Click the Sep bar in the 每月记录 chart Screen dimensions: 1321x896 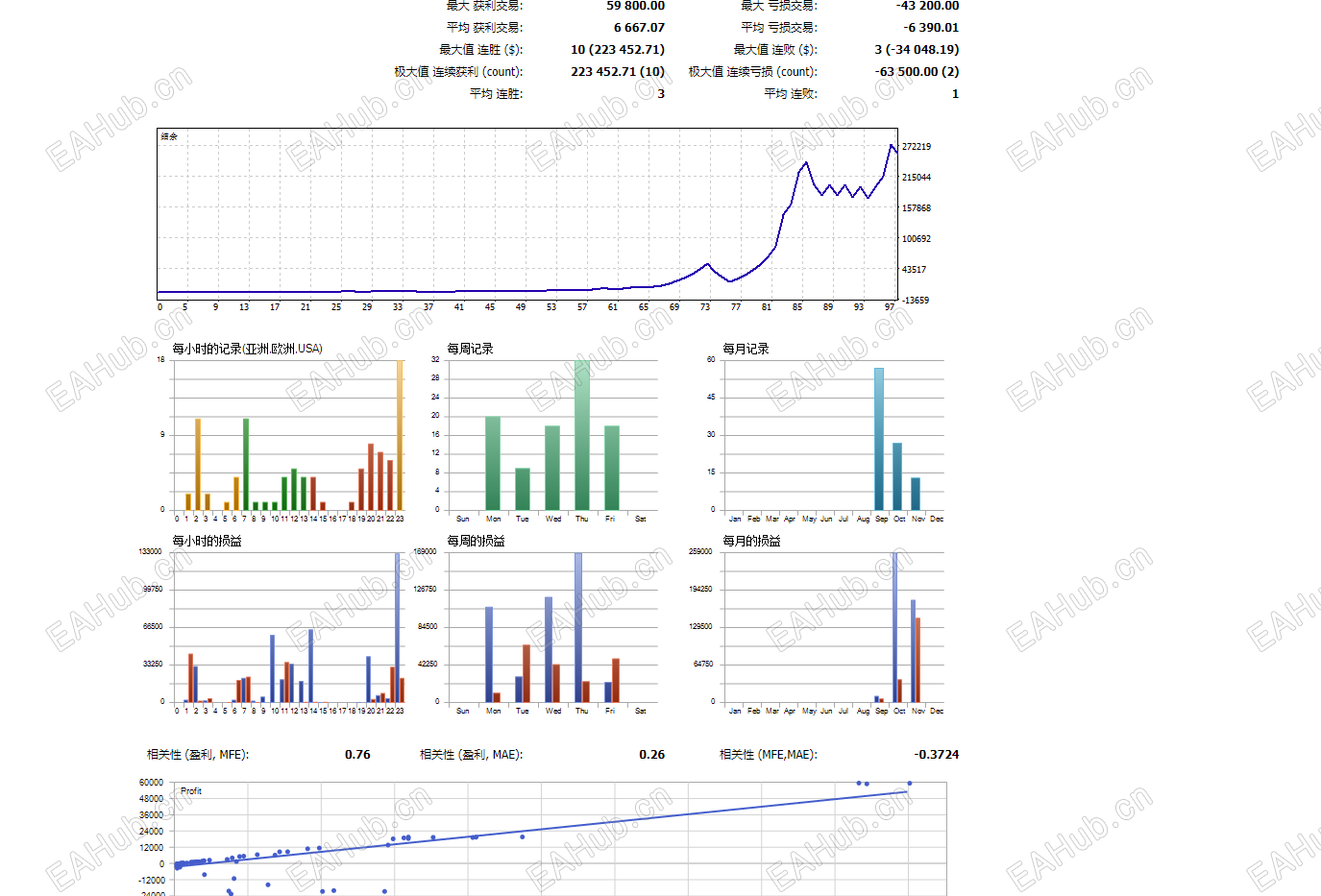click(x=879, y=439)
